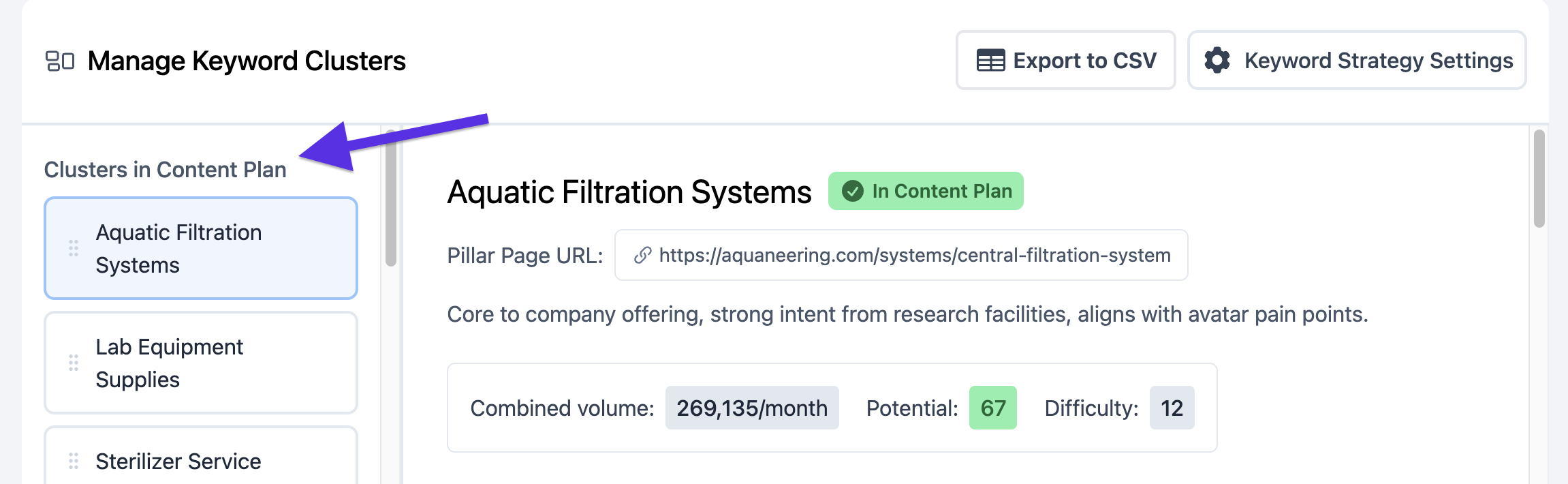The height and width of the screenshot is (484, 1568).
Task: Click the Difficulty score 12 badge
Action: point(1172,408)
